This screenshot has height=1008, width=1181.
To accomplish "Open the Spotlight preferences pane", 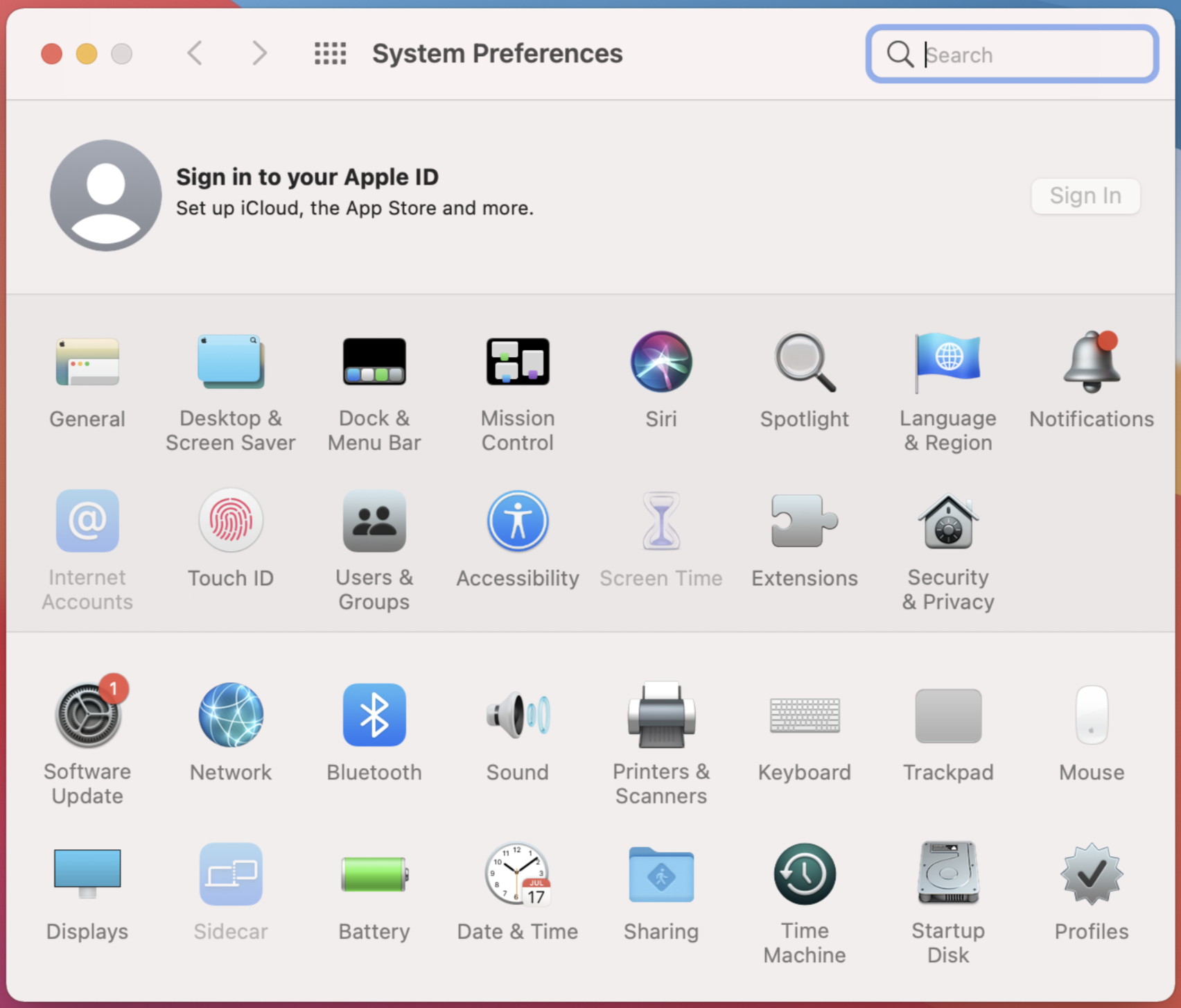I will pos(805,362).
